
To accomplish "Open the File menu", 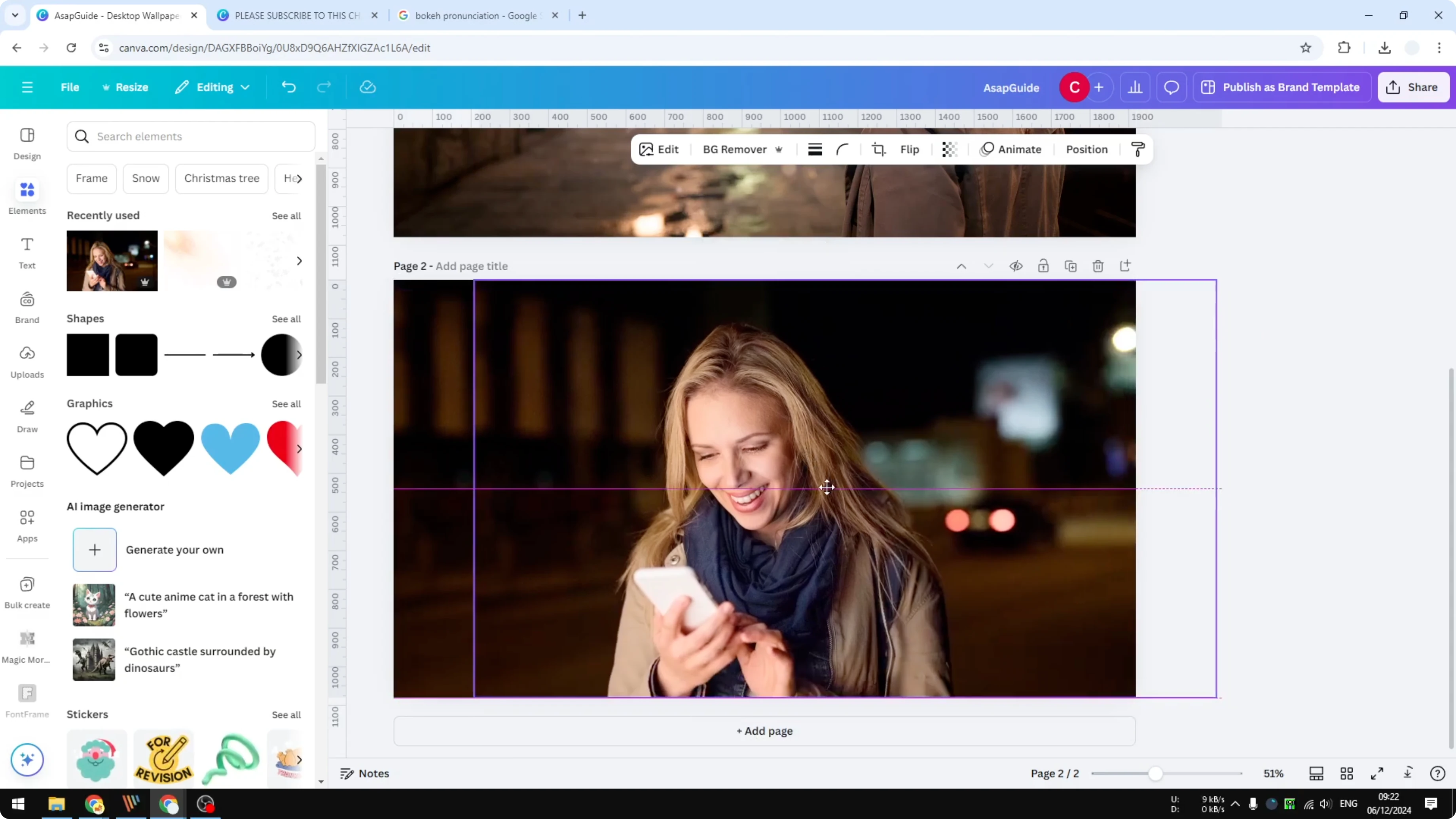I will 70,87.
